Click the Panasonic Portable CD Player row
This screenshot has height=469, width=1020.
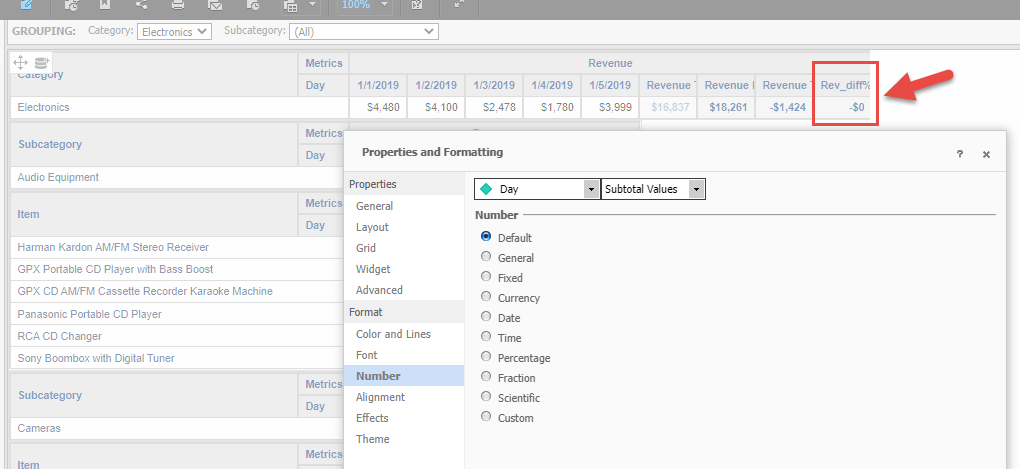click(x=177, y=314)
